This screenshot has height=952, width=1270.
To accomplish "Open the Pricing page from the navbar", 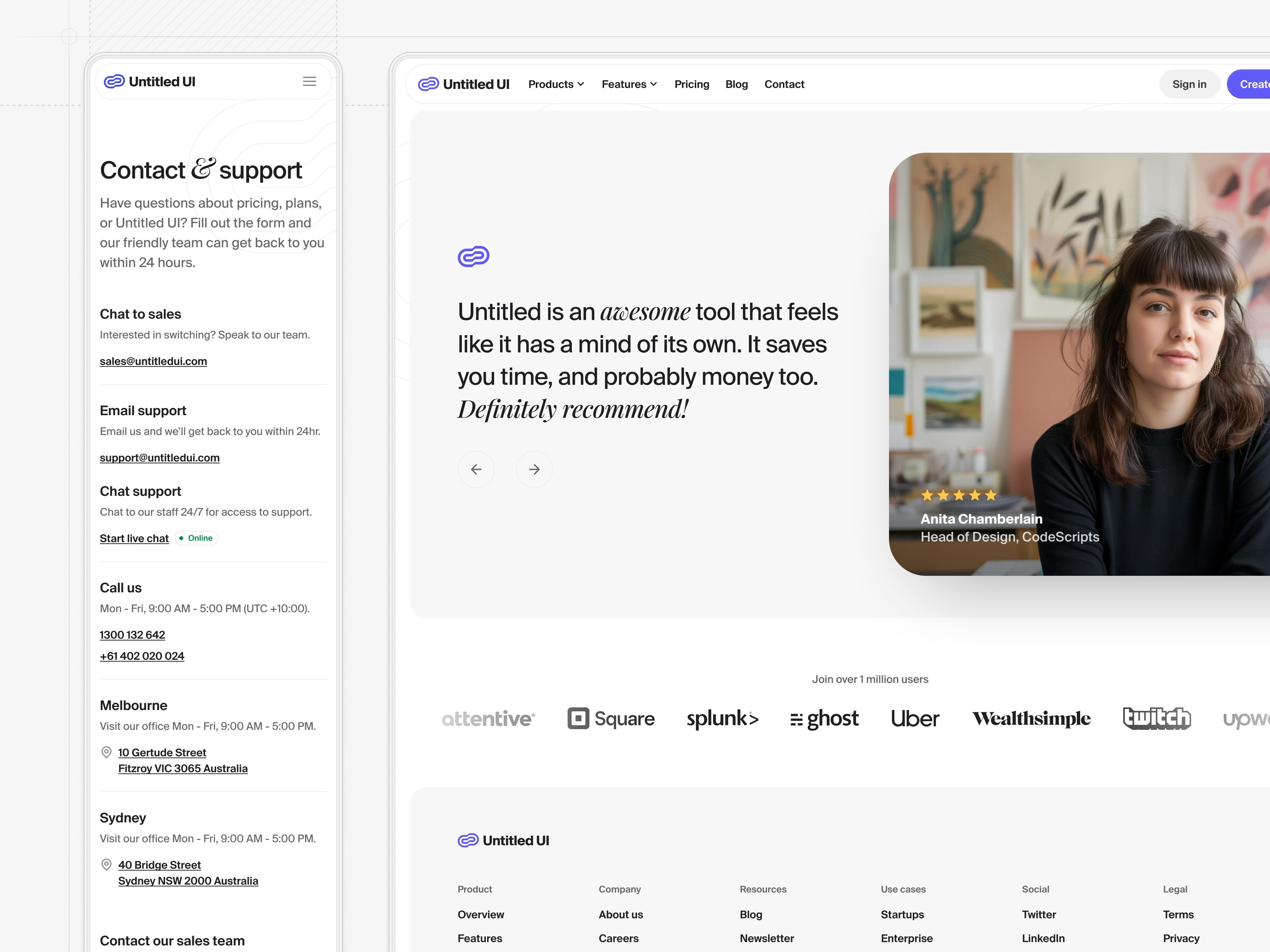I will (x=691, y=84).
